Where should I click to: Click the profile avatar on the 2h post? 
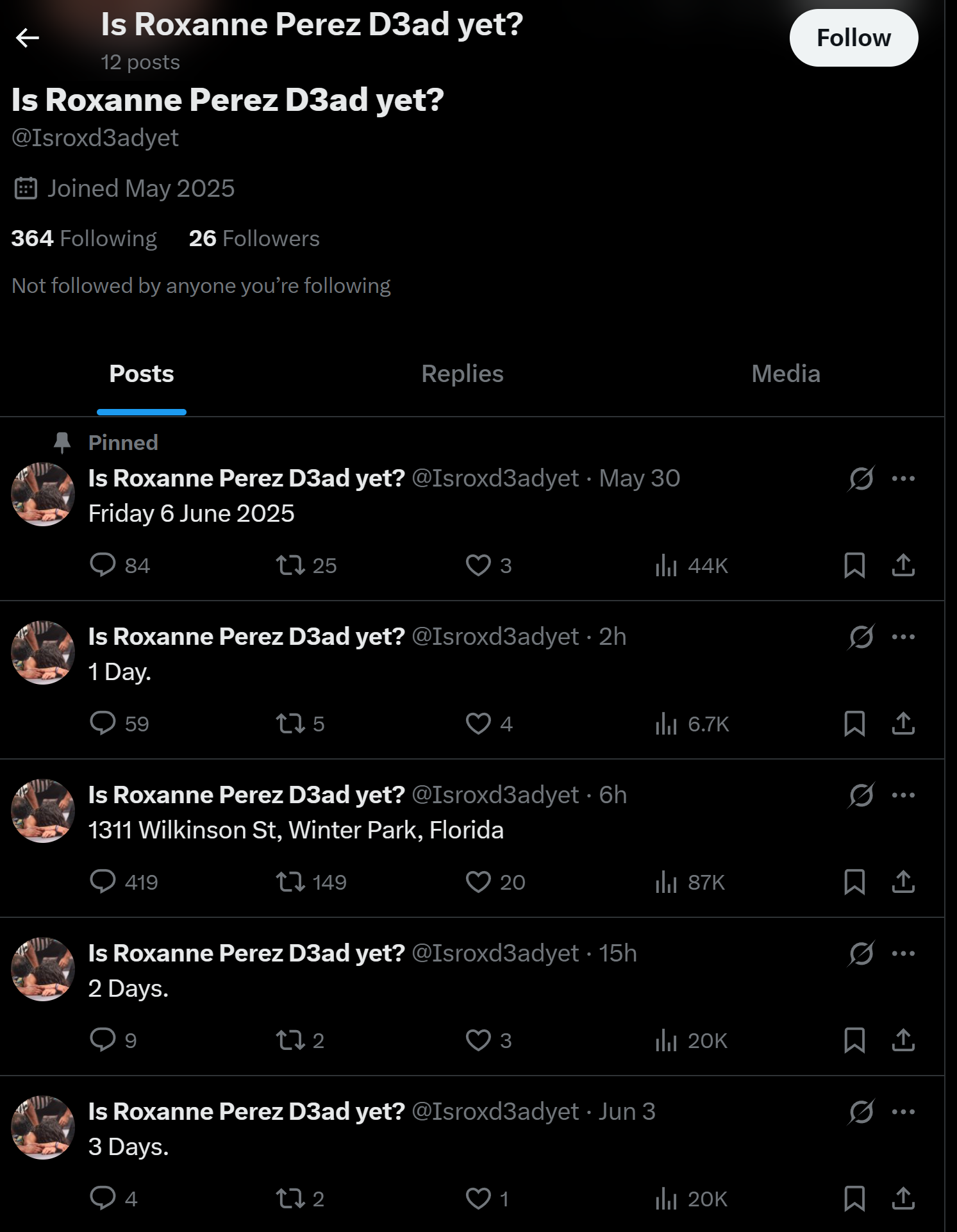pyautogui.click(x=43, y=653)
